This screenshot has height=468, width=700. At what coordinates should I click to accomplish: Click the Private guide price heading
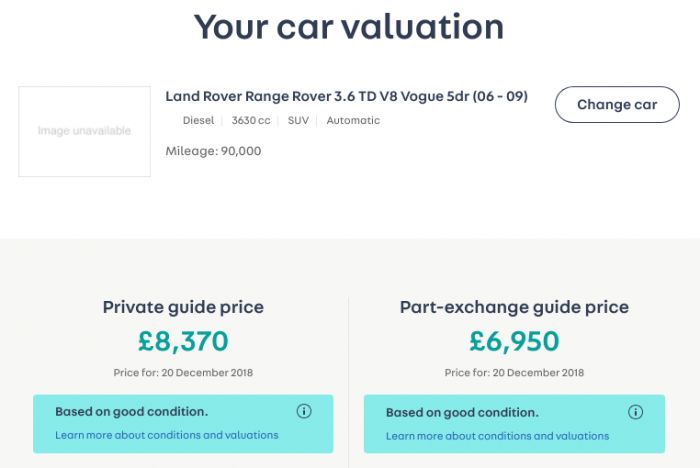(x=183, y=307)
